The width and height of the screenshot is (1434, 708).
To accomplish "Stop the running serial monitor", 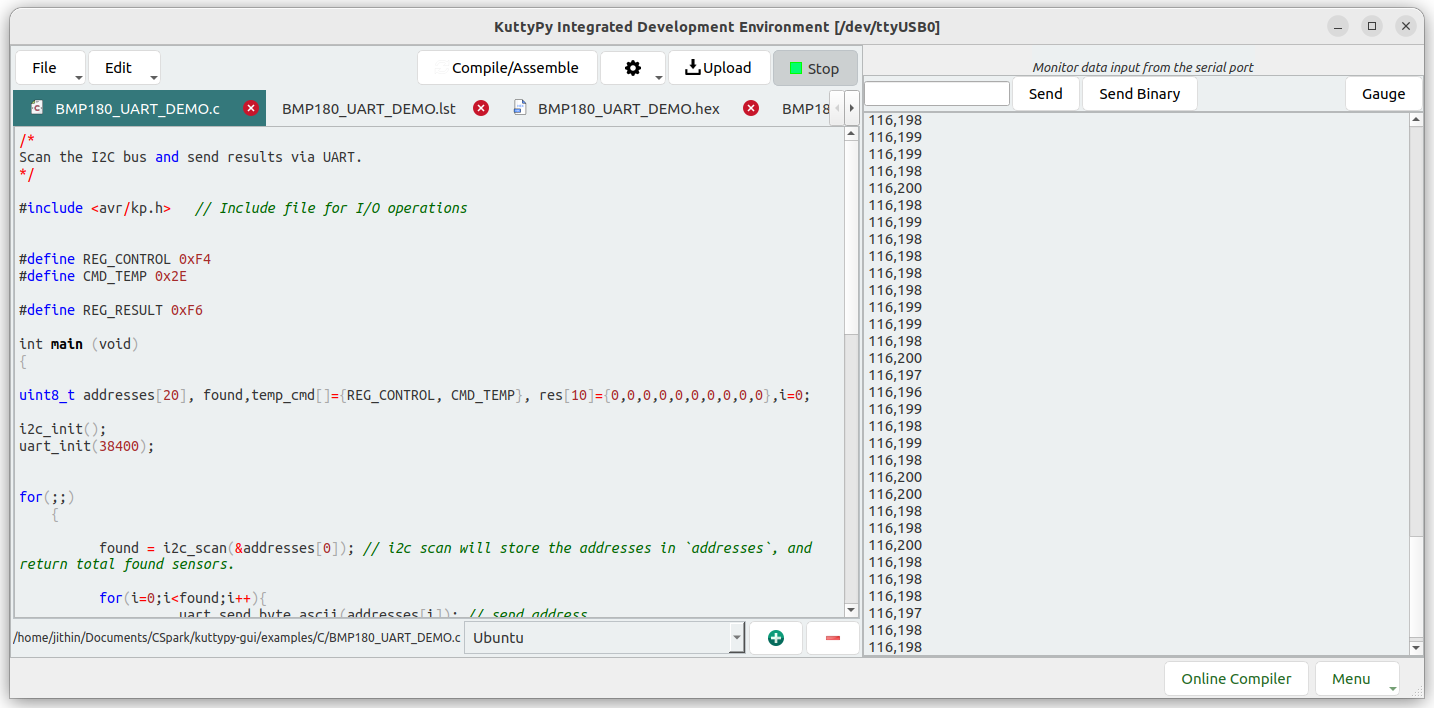I will pyautogui.click(x=814, y=68).
